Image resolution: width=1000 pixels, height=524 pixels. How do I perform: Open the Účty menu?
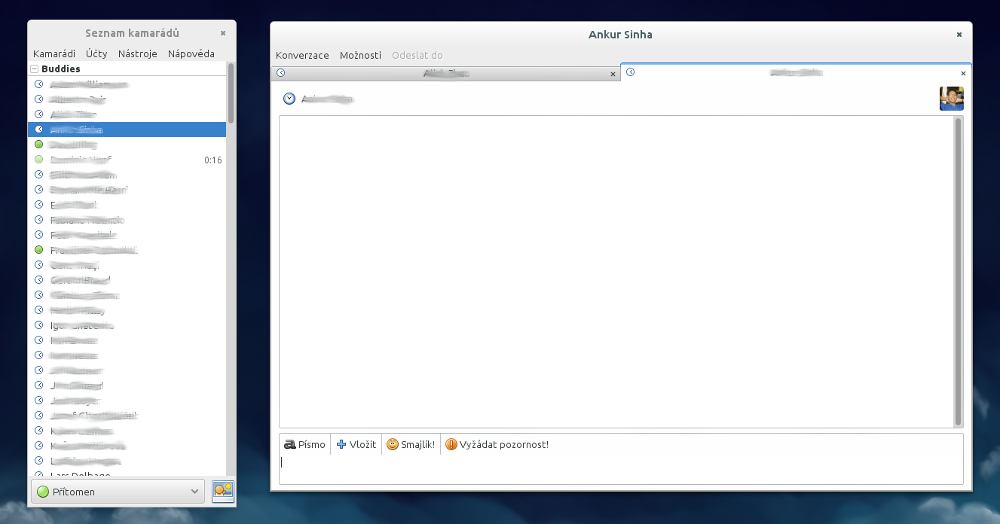pos(97,53)
